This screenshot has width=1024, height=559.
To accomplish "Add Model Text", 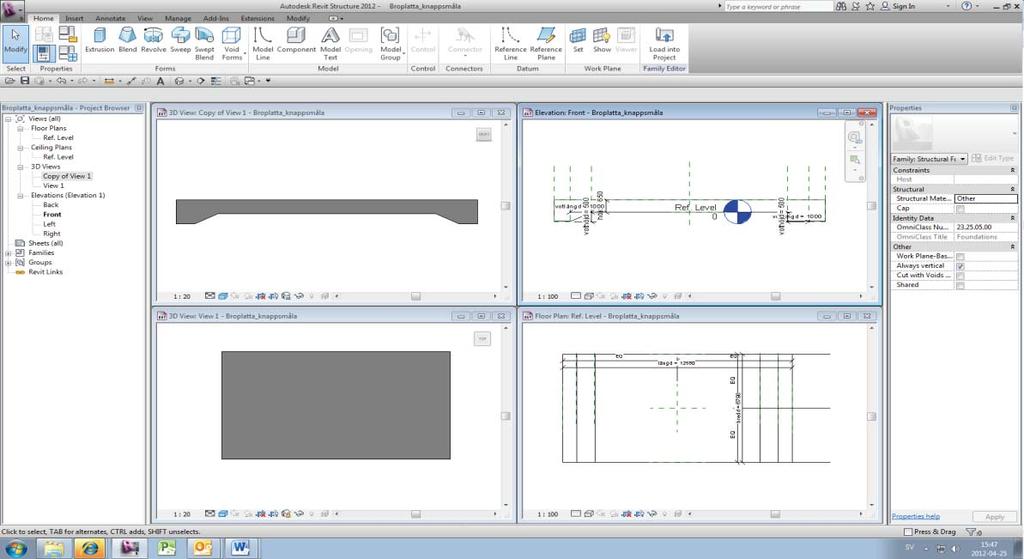I will click(330, 44).
